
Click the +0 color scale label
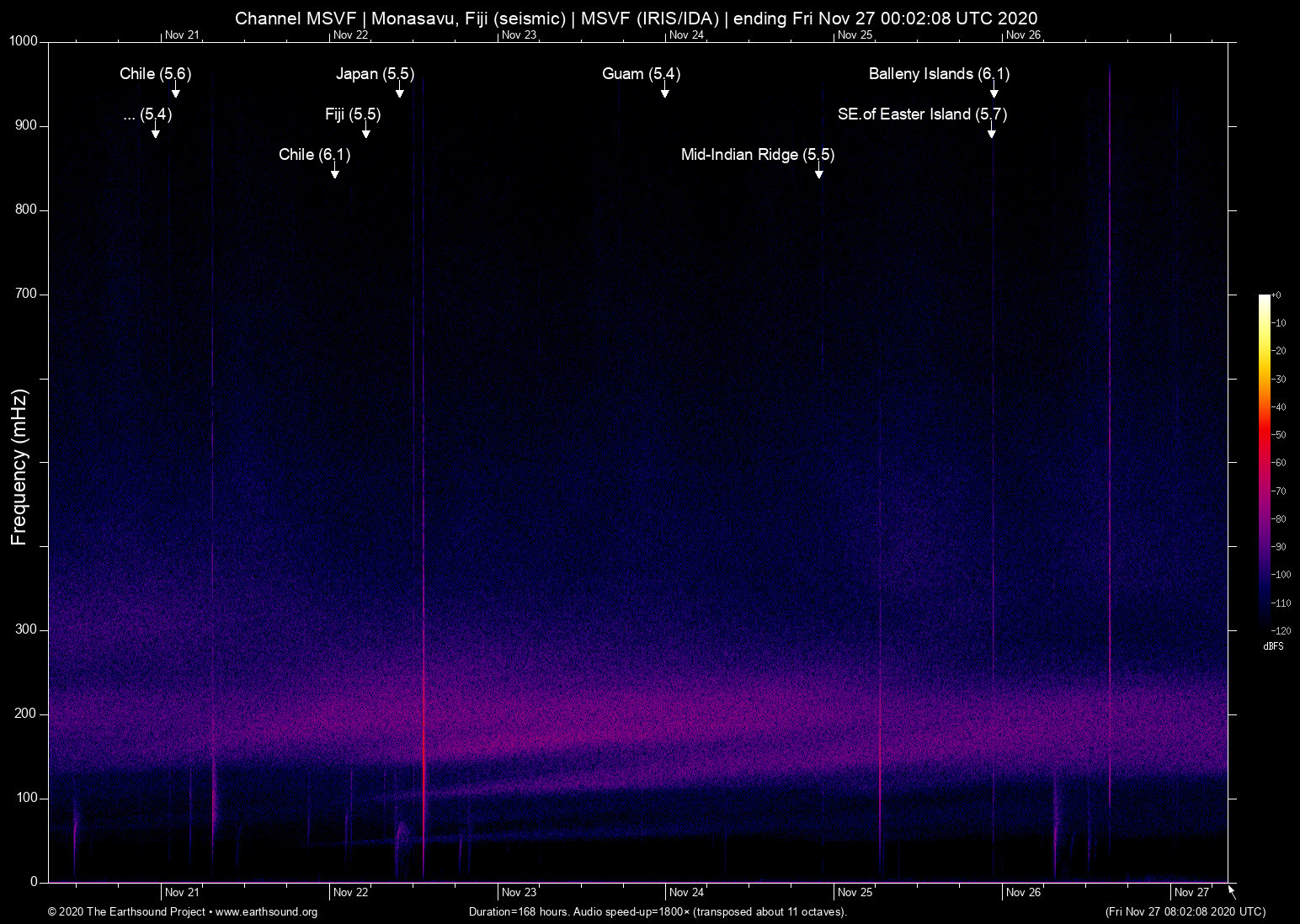pyautogui.click(x=1276, y=295)
